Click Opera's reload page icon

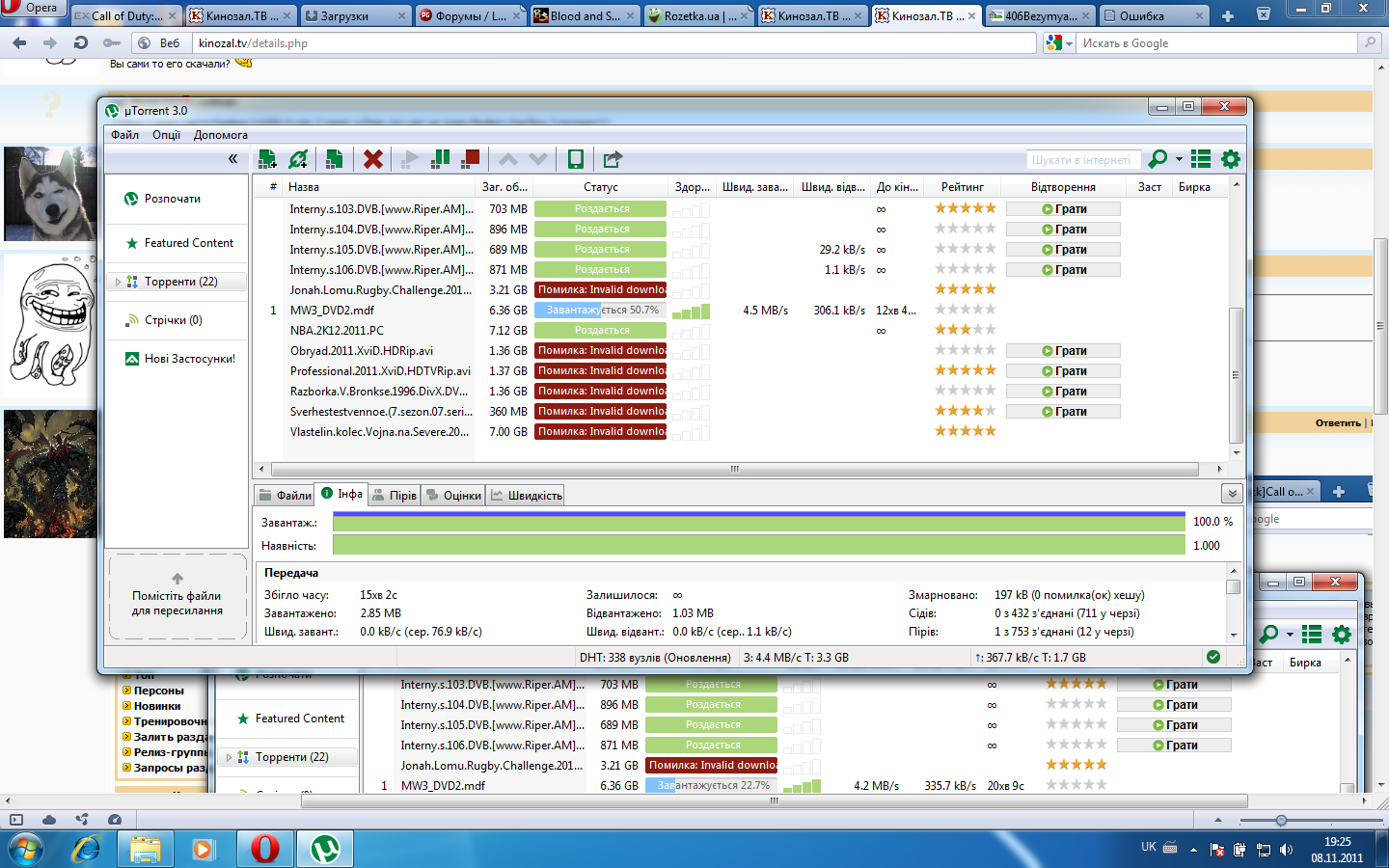pos(81,42)
